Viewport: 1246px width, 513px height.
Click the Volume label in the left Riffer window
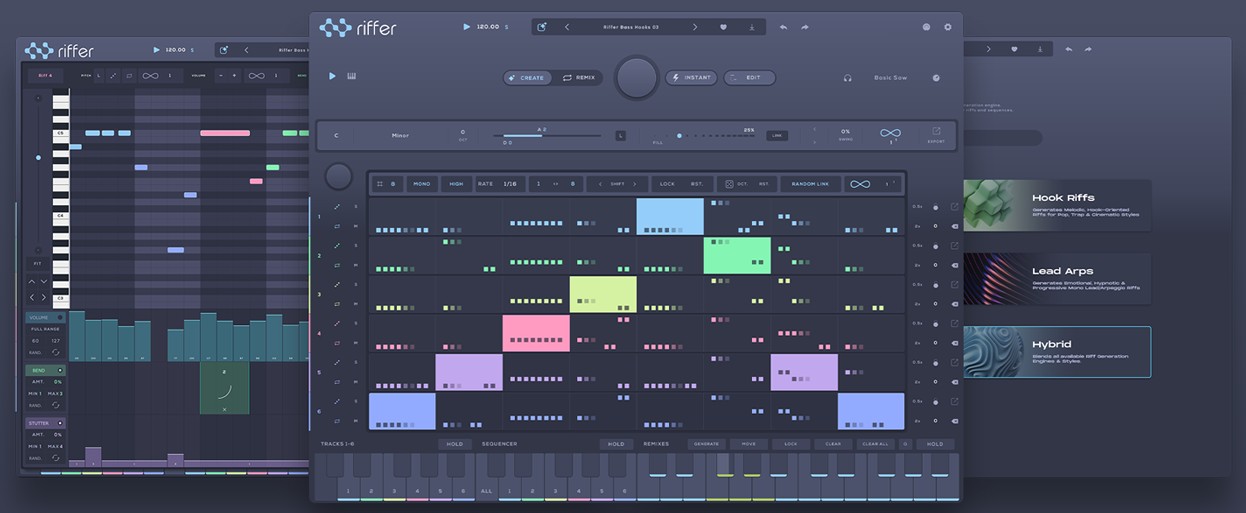point(38,317)
